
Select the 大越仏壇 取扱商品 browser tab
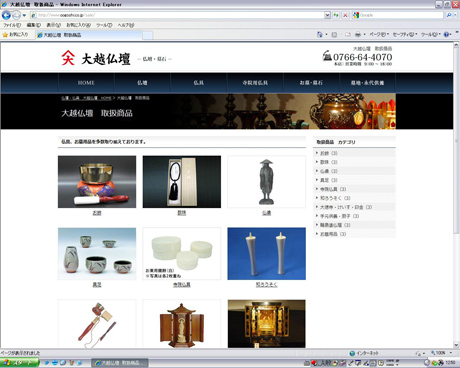click(88, 35)
